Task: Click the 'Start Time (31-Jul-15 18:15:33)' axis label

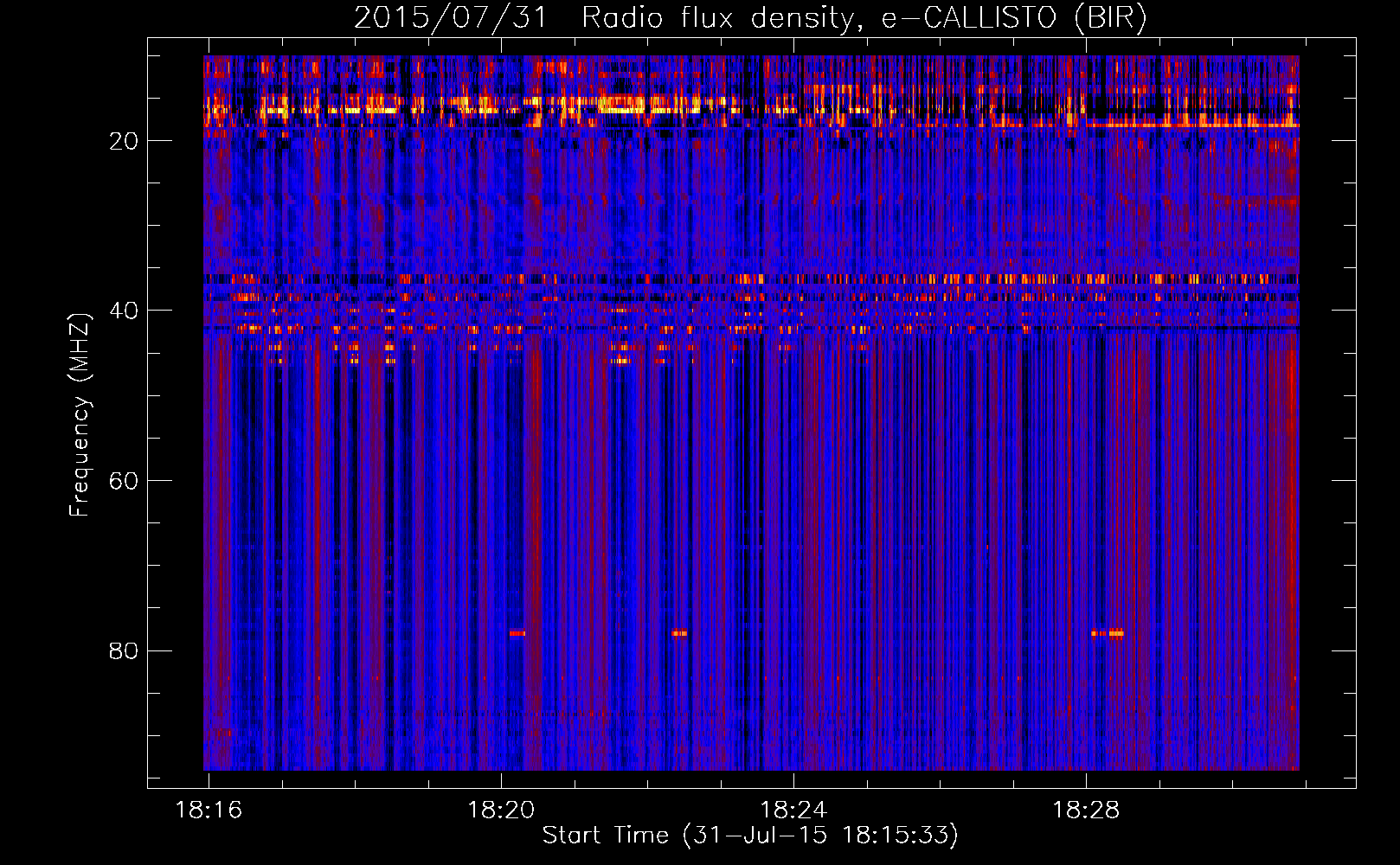Action: tap(750, 836)
